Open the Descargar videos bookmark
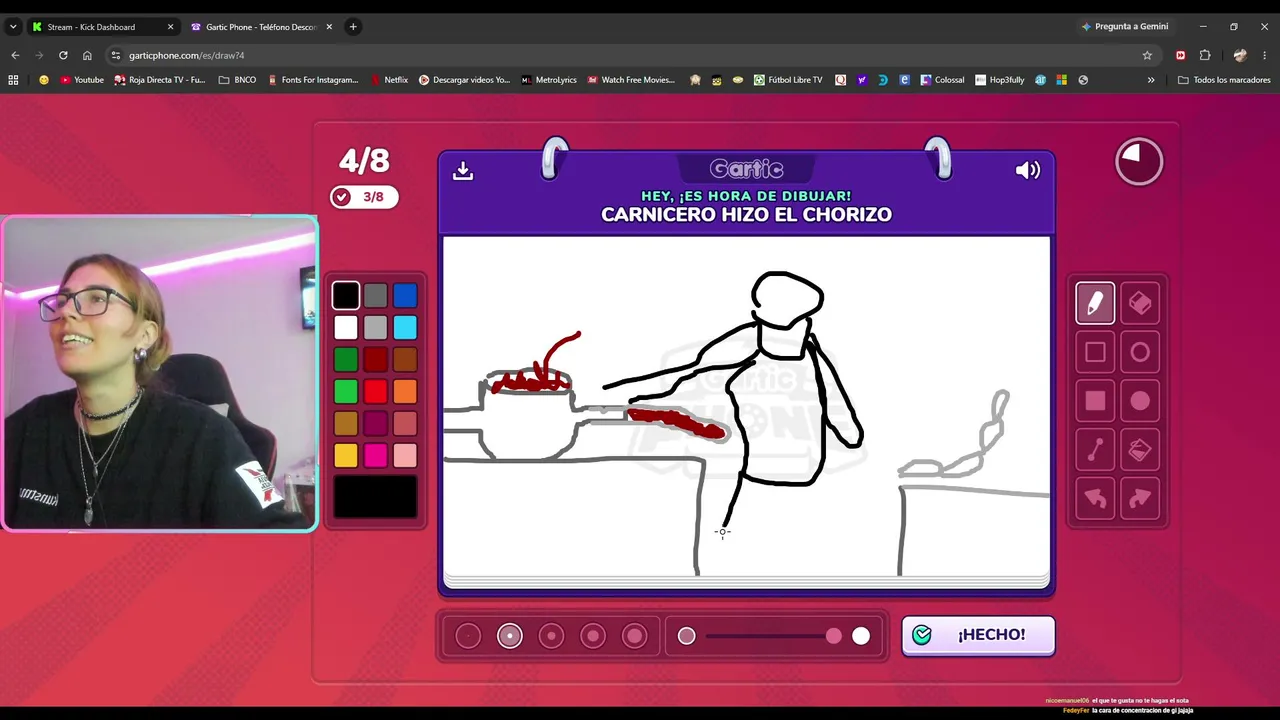 pyautogui.click(x=465, y=80)
